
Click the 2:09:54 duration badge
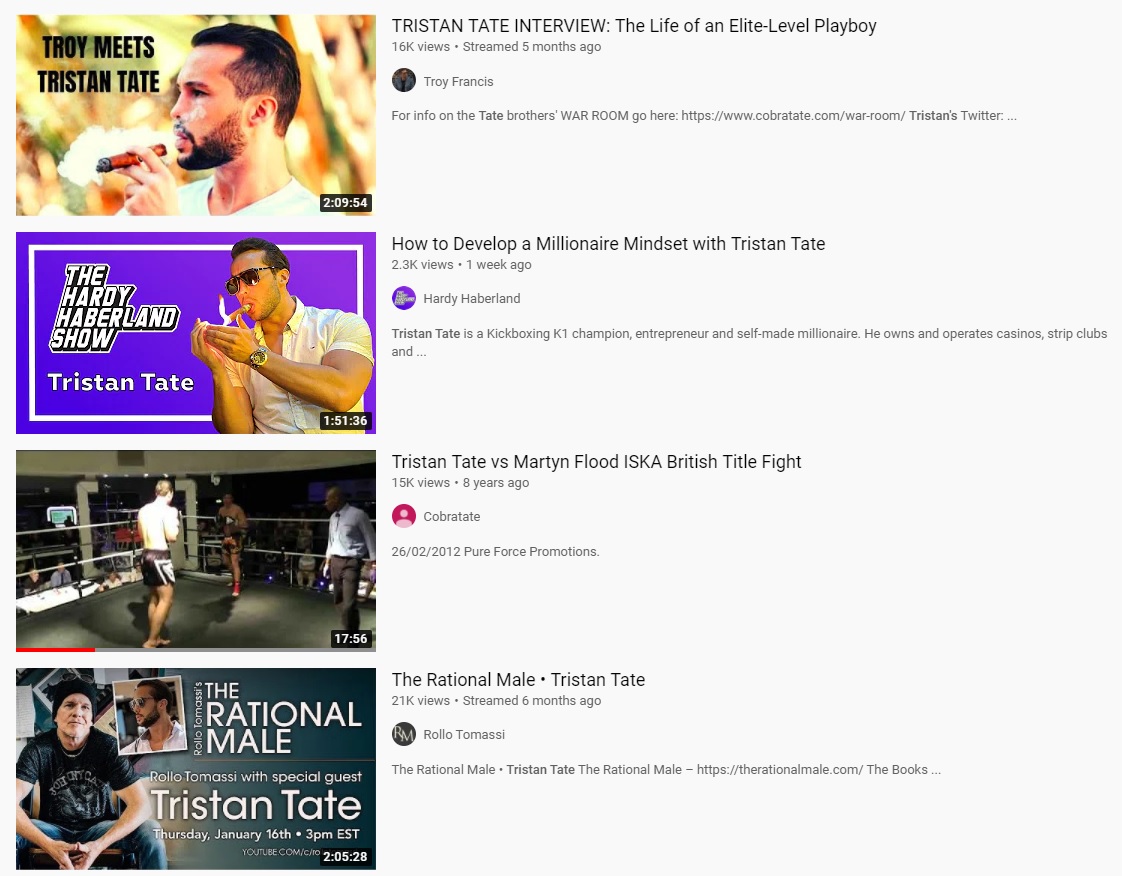[345, 203]
